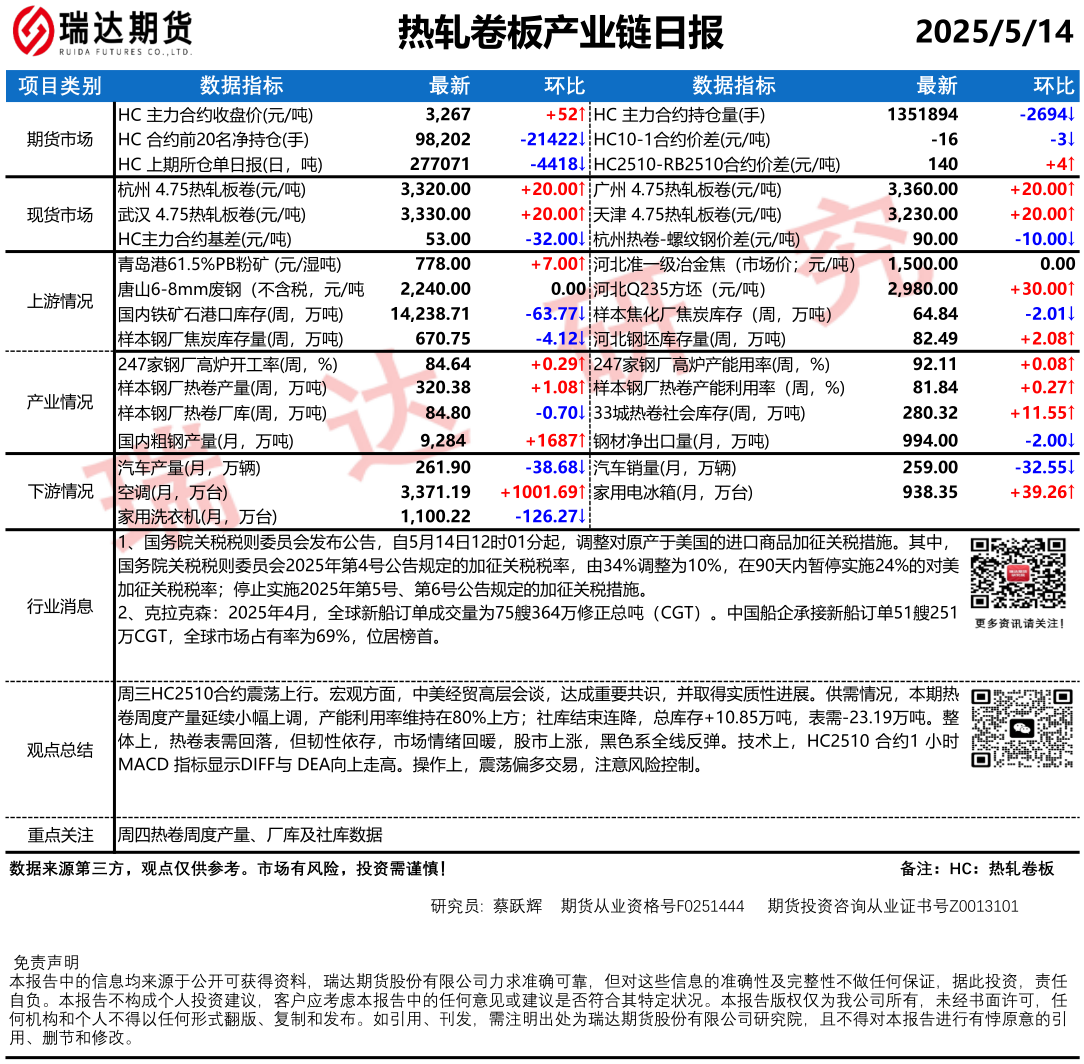Choose the 现货市场 category label

tap(60, 214)
